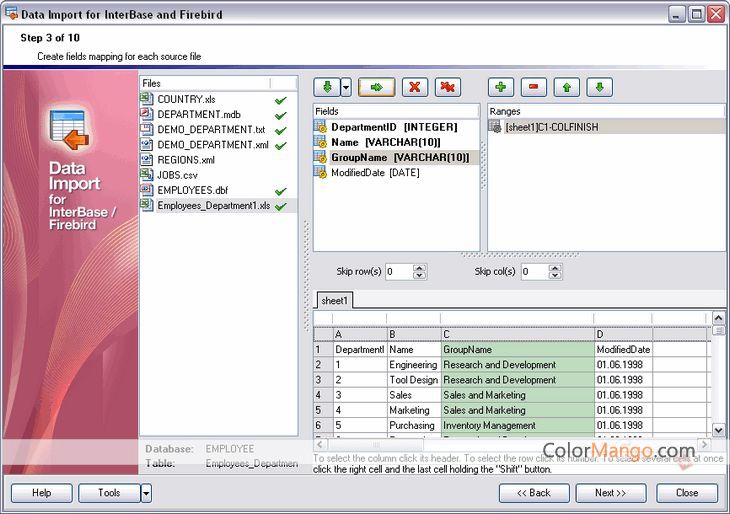
Task: Open the Tools dropdown arrow
Action: (146, 493)
